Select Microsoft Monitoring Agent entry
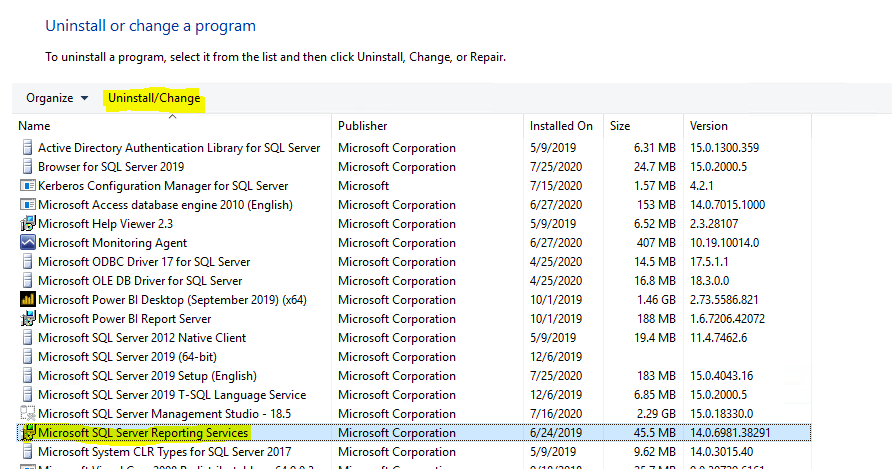The height and width of the screenshot is (469, 892). click(112, 242)
